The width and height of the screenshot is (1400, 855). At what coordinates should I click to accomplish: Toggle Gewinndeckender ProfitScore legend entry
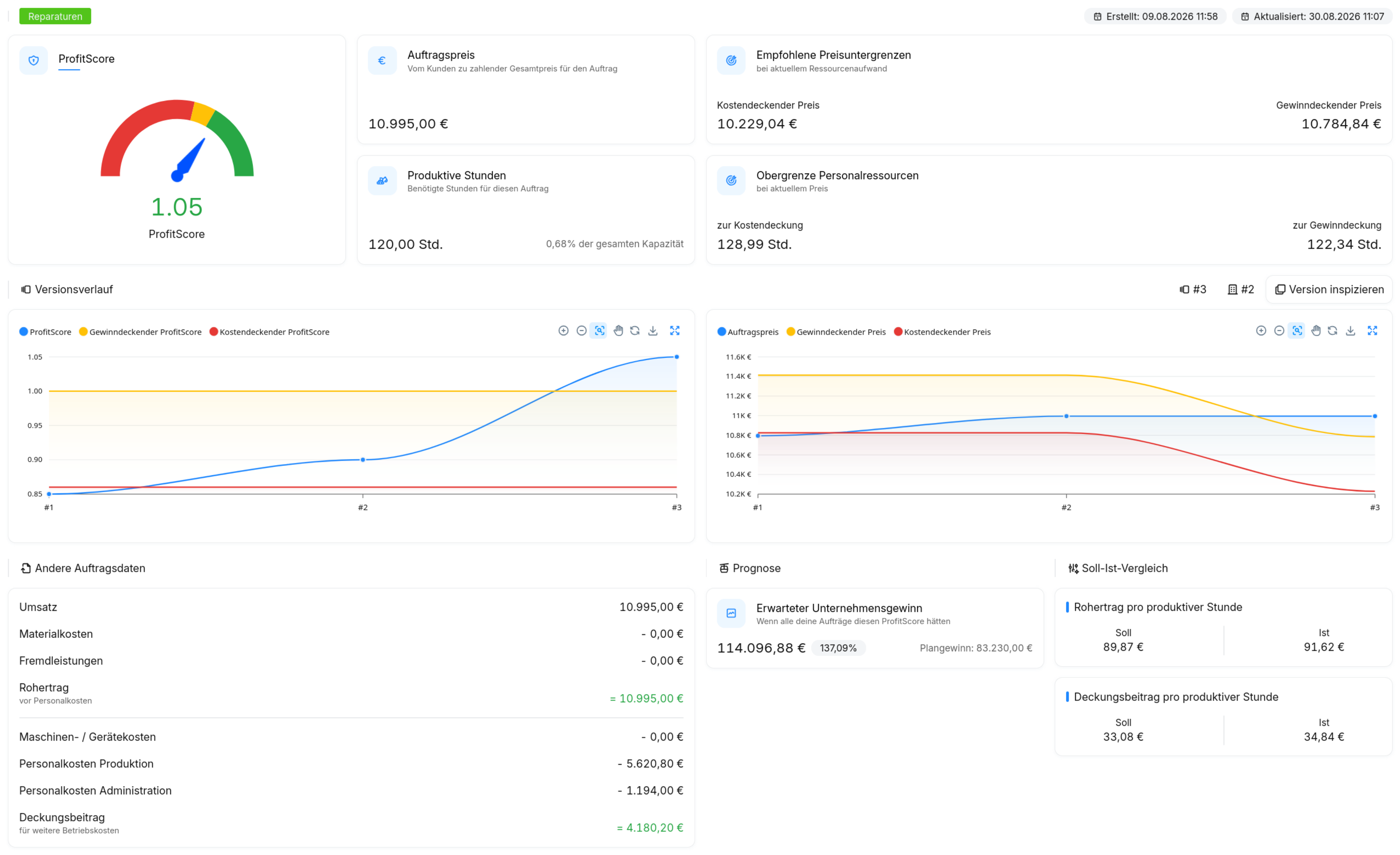(x=140, y=332)
